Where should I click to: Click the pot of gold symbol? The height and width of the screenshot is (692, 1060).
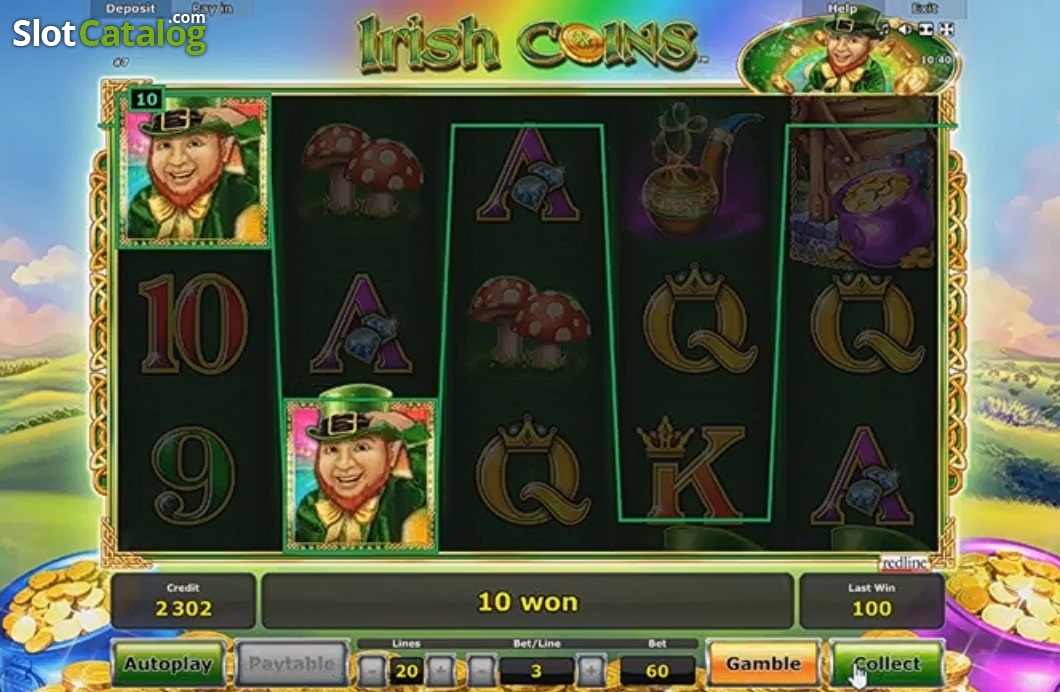point(863,182)
